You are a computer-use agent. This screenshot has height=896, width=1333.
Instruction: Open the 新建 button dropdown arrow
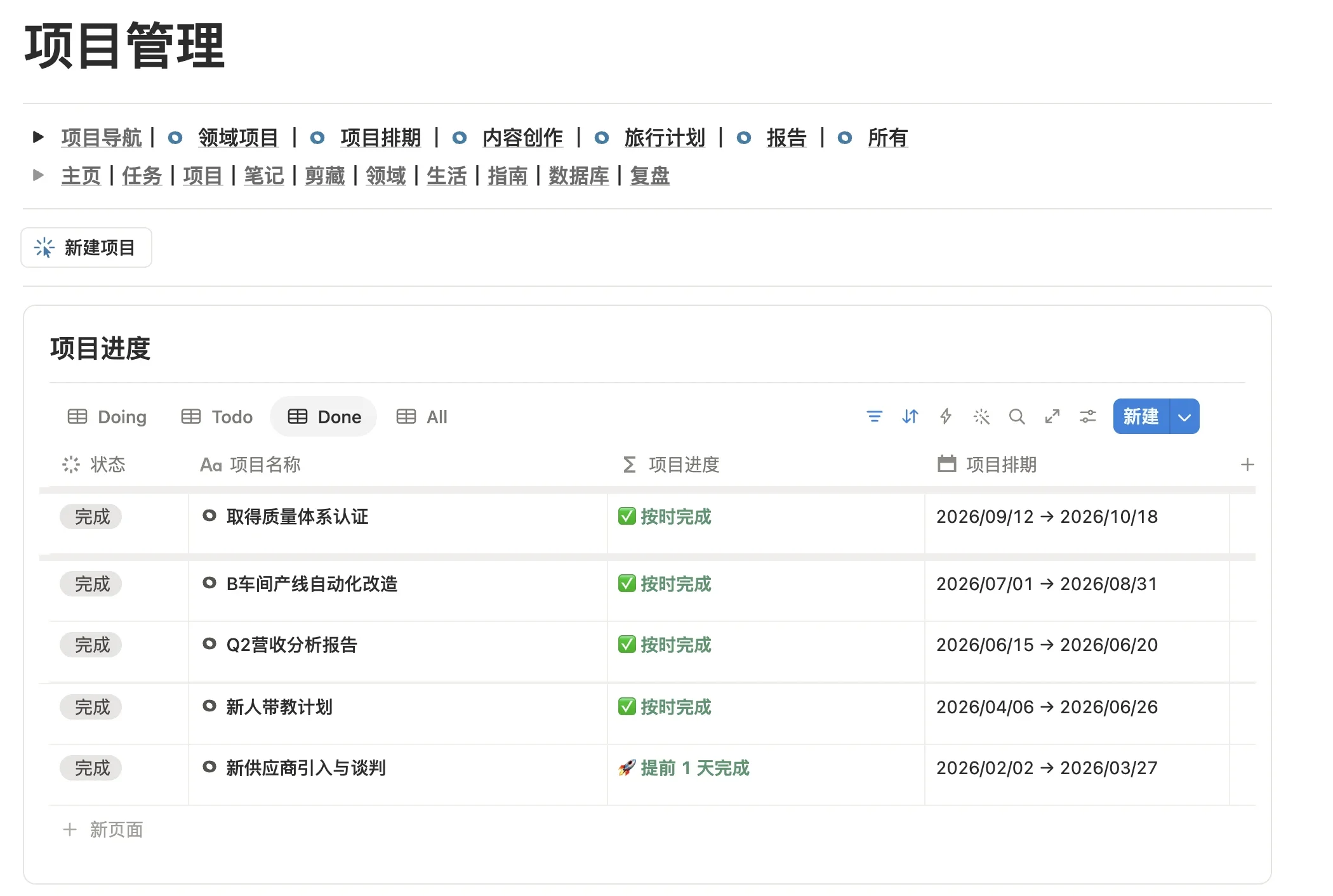[x=1184, y=416]
